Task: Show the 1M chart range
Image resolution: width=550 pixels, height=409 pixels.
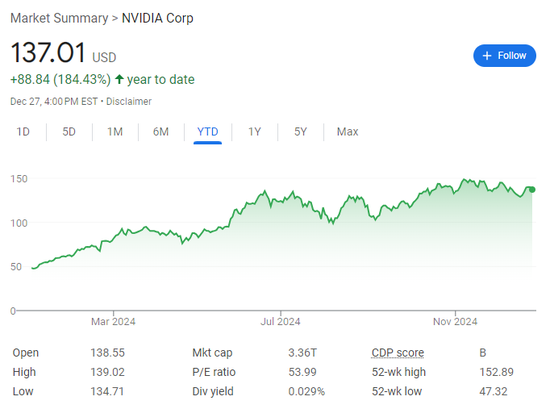Action: pyautogui.click(x=115, y=132)
